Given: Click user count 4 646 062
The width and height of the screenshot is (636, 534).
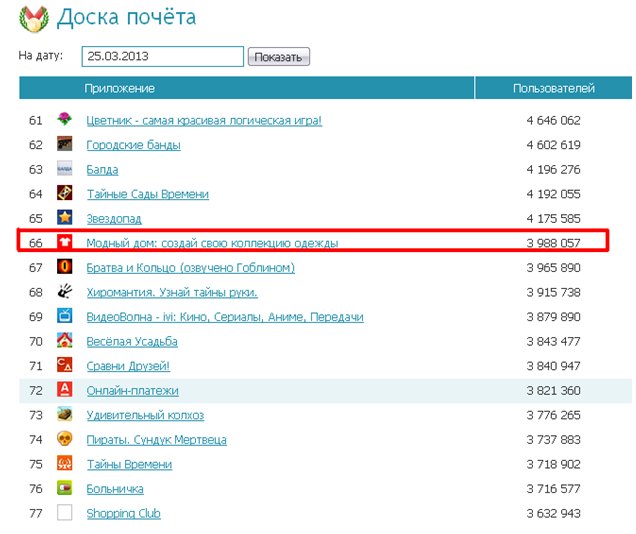Looking at the screenshot, I should [553, 120].
